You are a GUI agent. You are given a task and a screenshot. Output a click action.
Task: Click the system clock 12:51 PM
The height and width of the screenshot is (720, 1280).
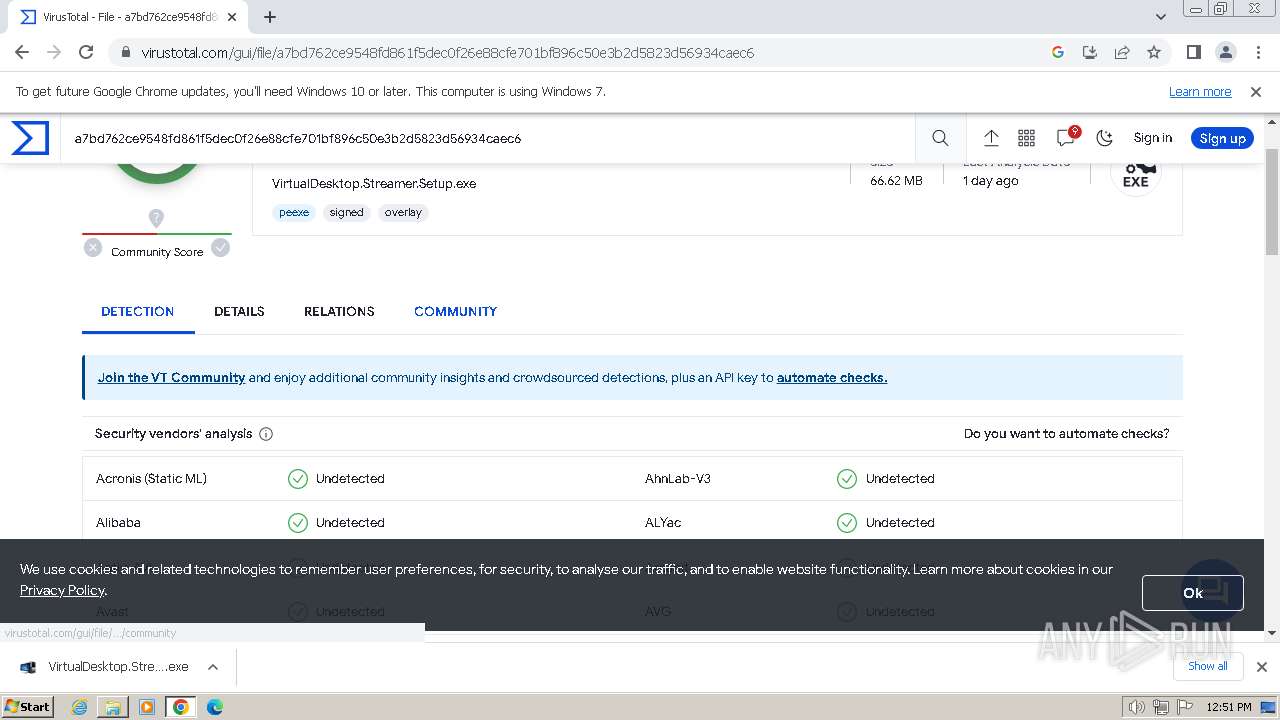[x=1229, y=707]
